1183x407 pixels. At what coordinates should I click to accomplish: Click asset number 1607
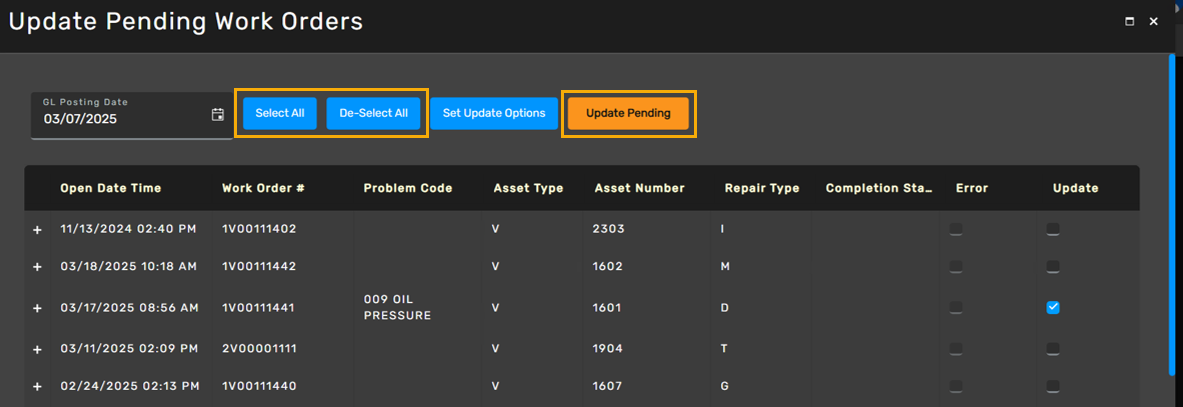tap(608, 386)
